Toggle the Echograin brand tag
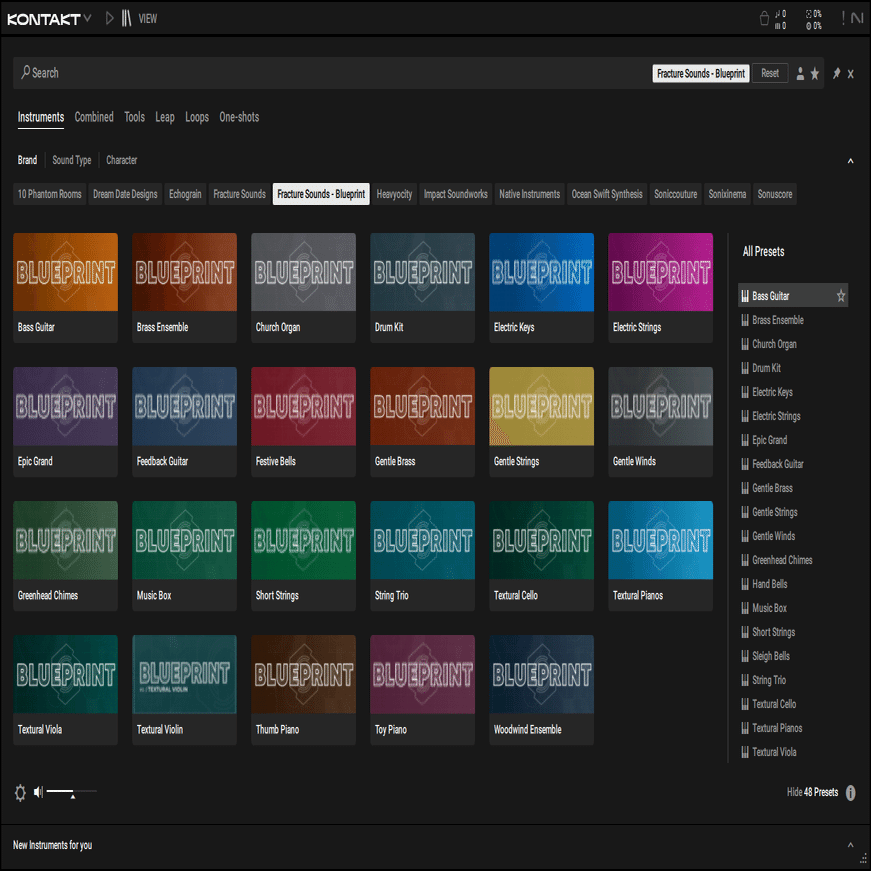Image resolution: width=871 pixels, height=871 pixels. point(185,194)
